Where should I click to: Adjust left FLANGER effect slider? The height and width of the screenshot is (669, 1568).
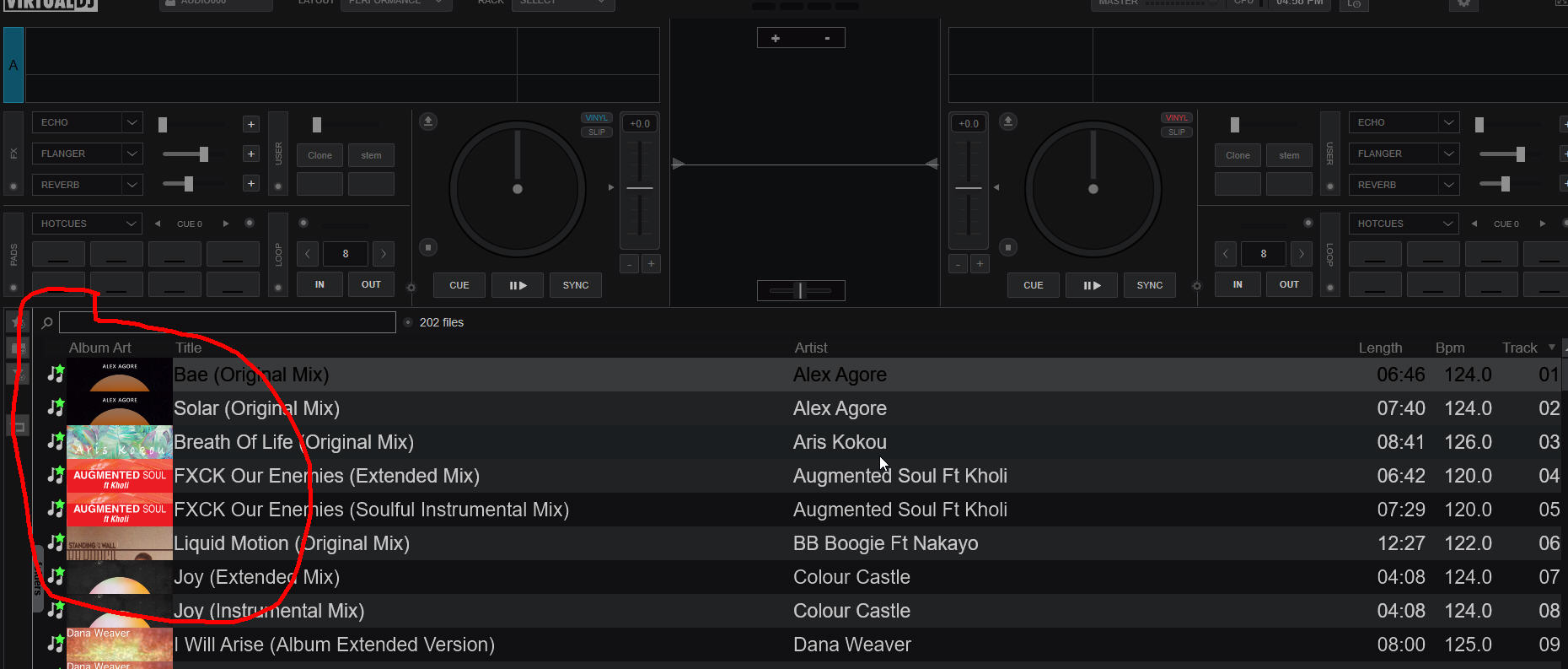(x=203, y=154)
